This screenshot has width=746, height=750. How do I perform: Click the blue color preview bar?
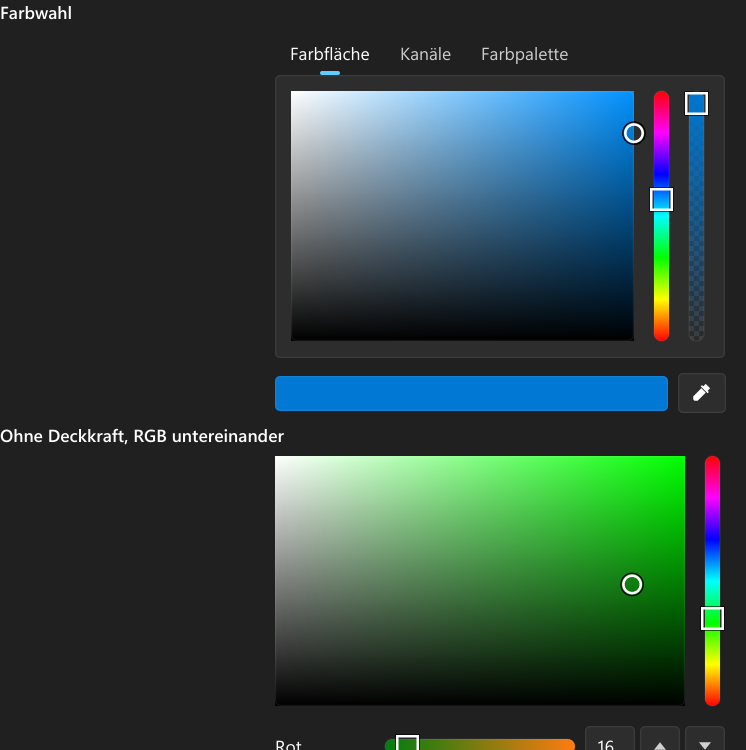click(471, 393)
